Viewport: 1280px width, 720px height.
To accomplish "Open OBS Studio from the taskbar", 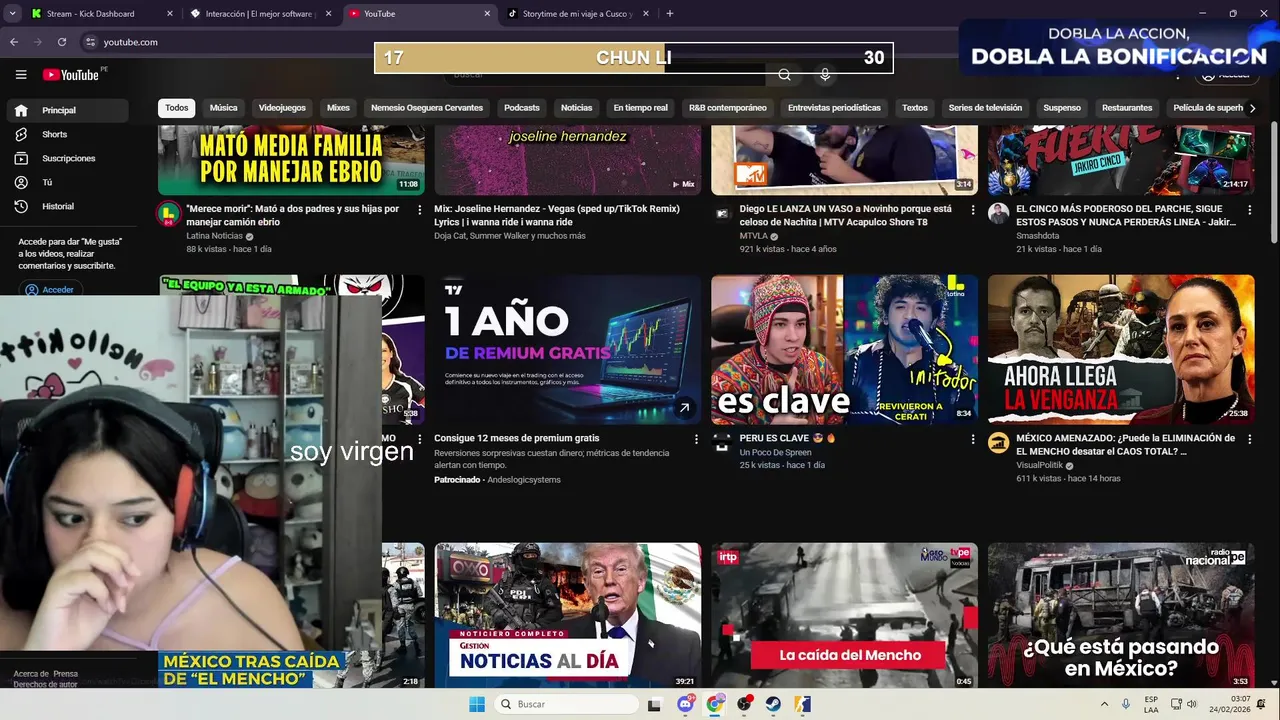I will pos(744,704).
